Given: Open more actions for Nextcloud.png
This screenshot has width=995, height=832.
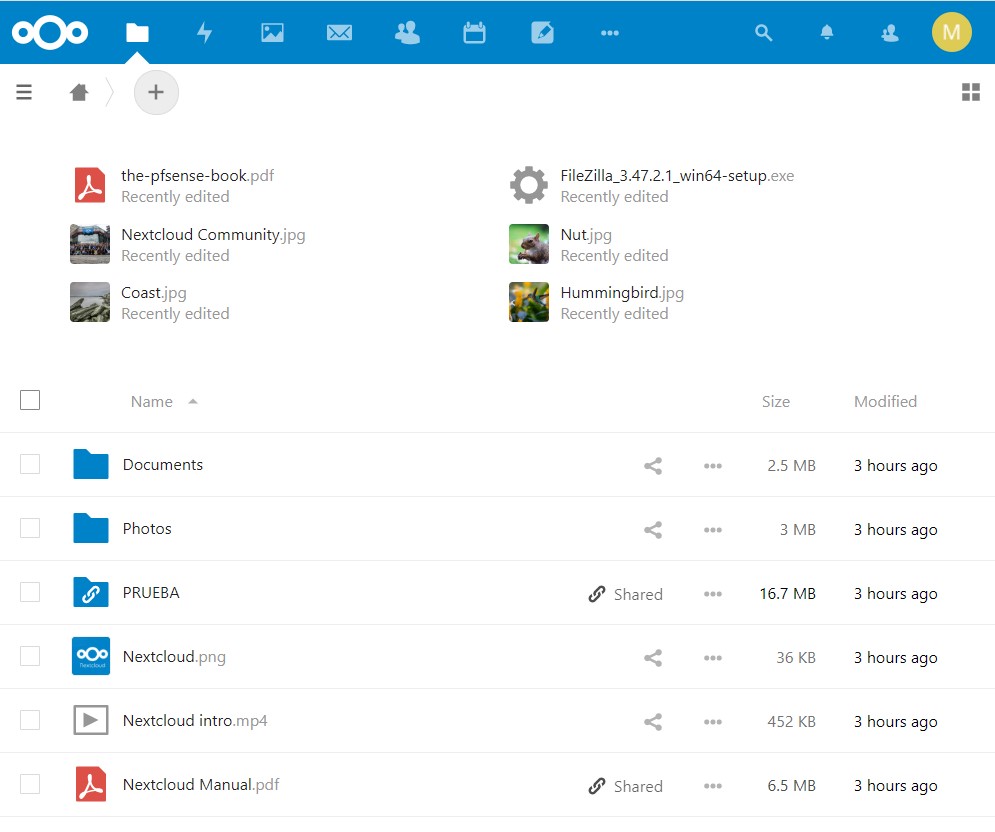Looking at the screenshot, I should [713, 658].
